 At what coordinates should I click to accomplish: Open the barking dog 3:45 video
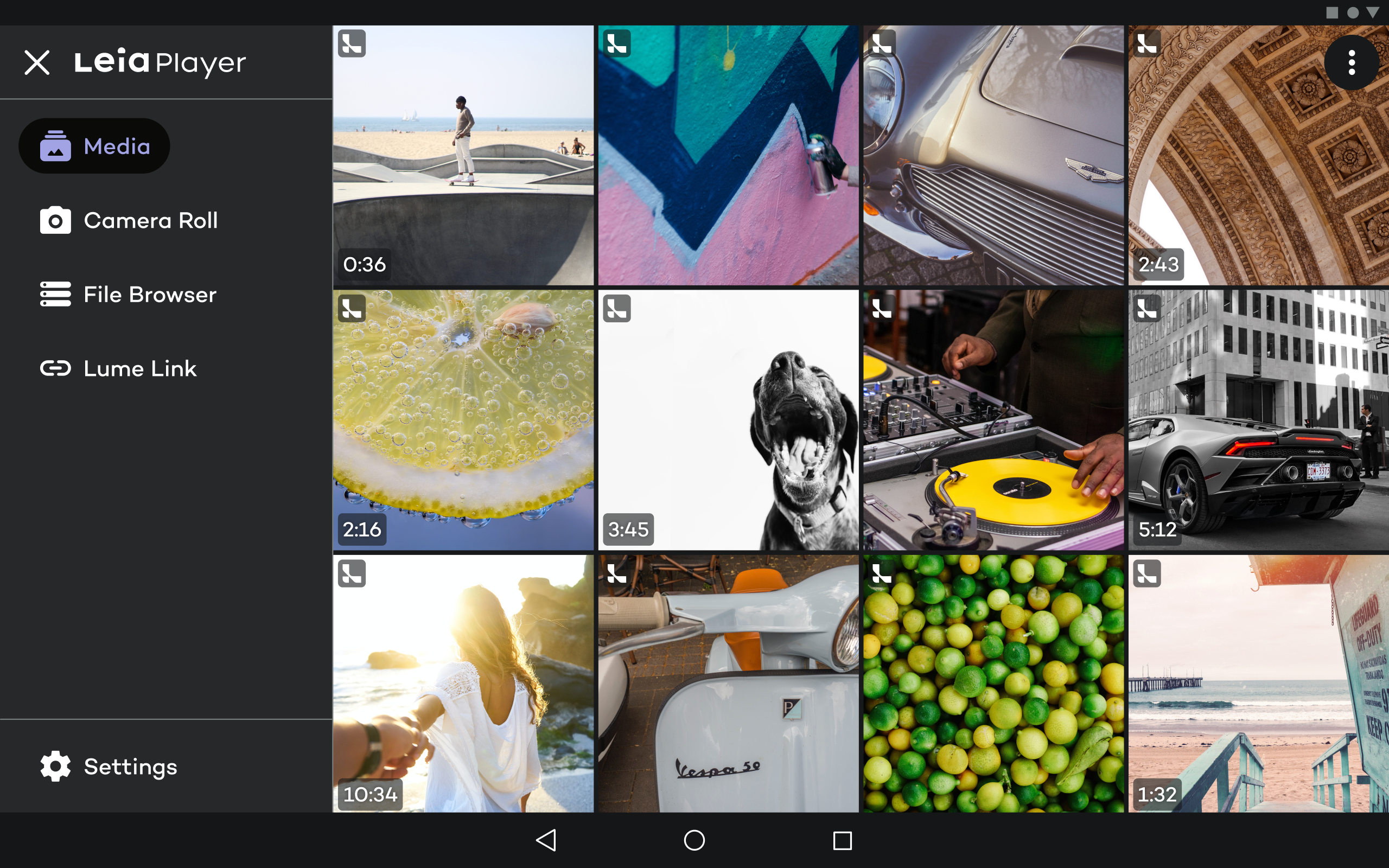(728, 420)
